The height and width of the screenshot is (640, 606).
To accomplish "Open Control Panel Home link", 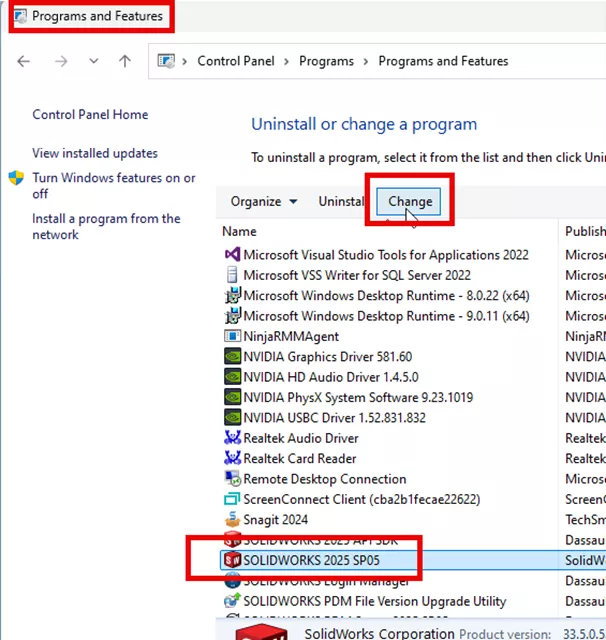I will coord(90,115).
